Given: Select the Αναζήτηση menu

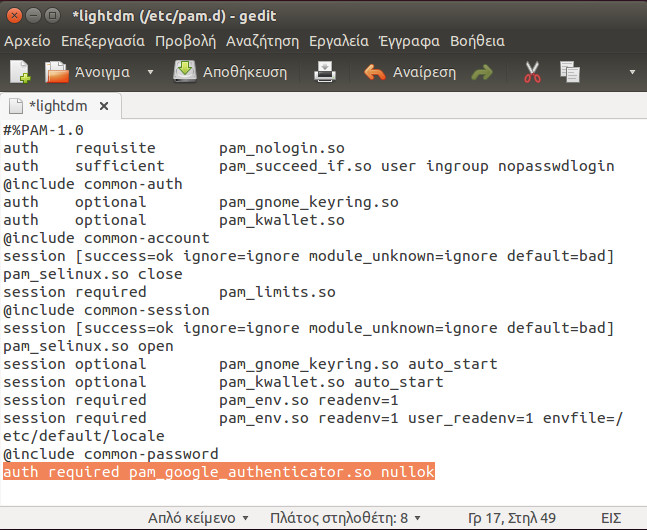Looking at the screenshot, I should tap(262, 41).
